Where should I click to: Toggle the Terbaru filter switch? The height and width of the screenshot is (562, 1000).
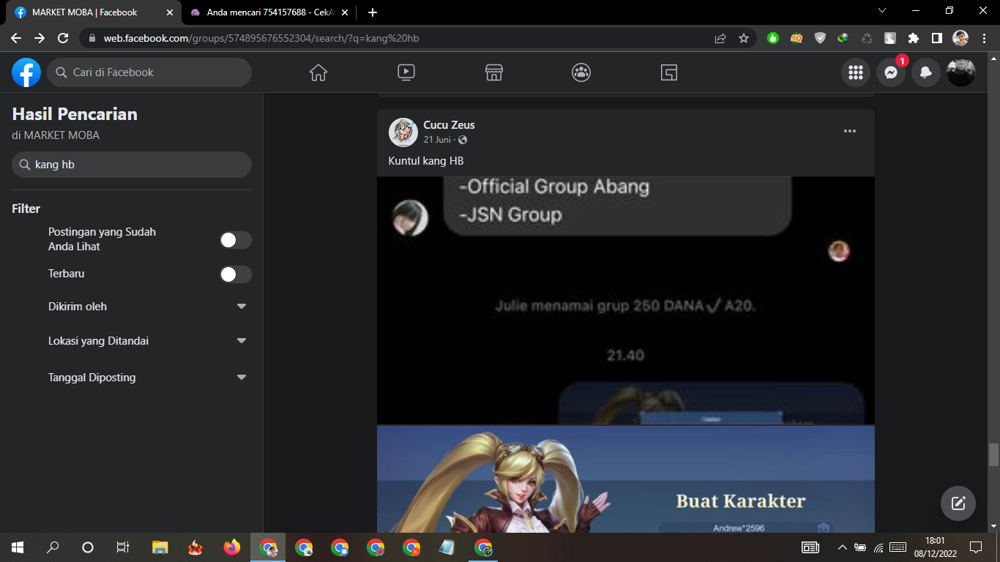point(235,274)
